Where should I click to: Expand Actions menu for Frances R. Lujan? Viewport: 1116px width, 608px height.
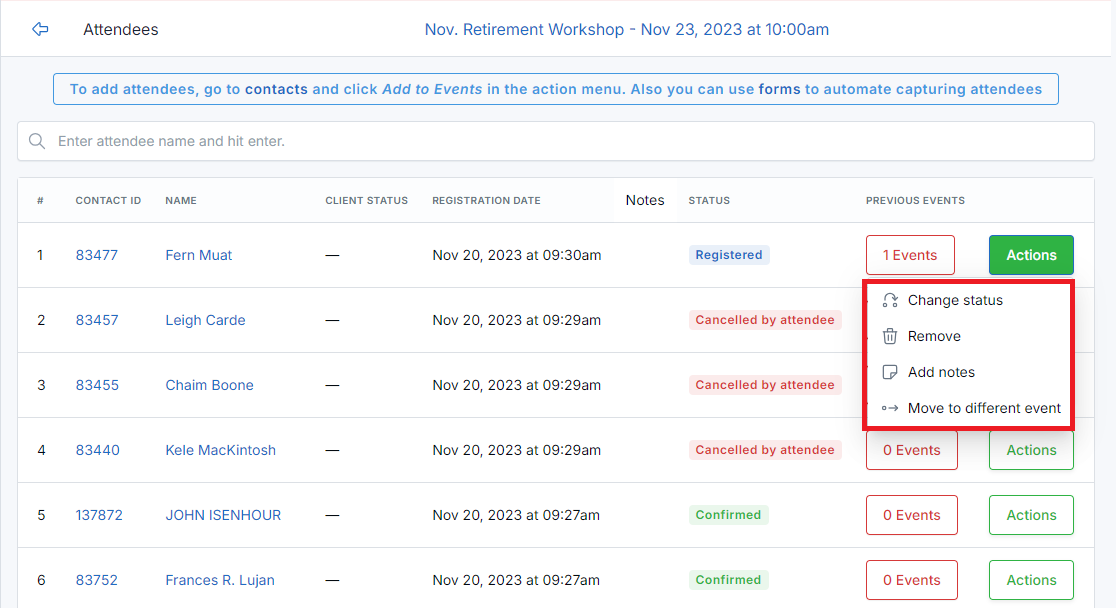tap(1031, 580)
